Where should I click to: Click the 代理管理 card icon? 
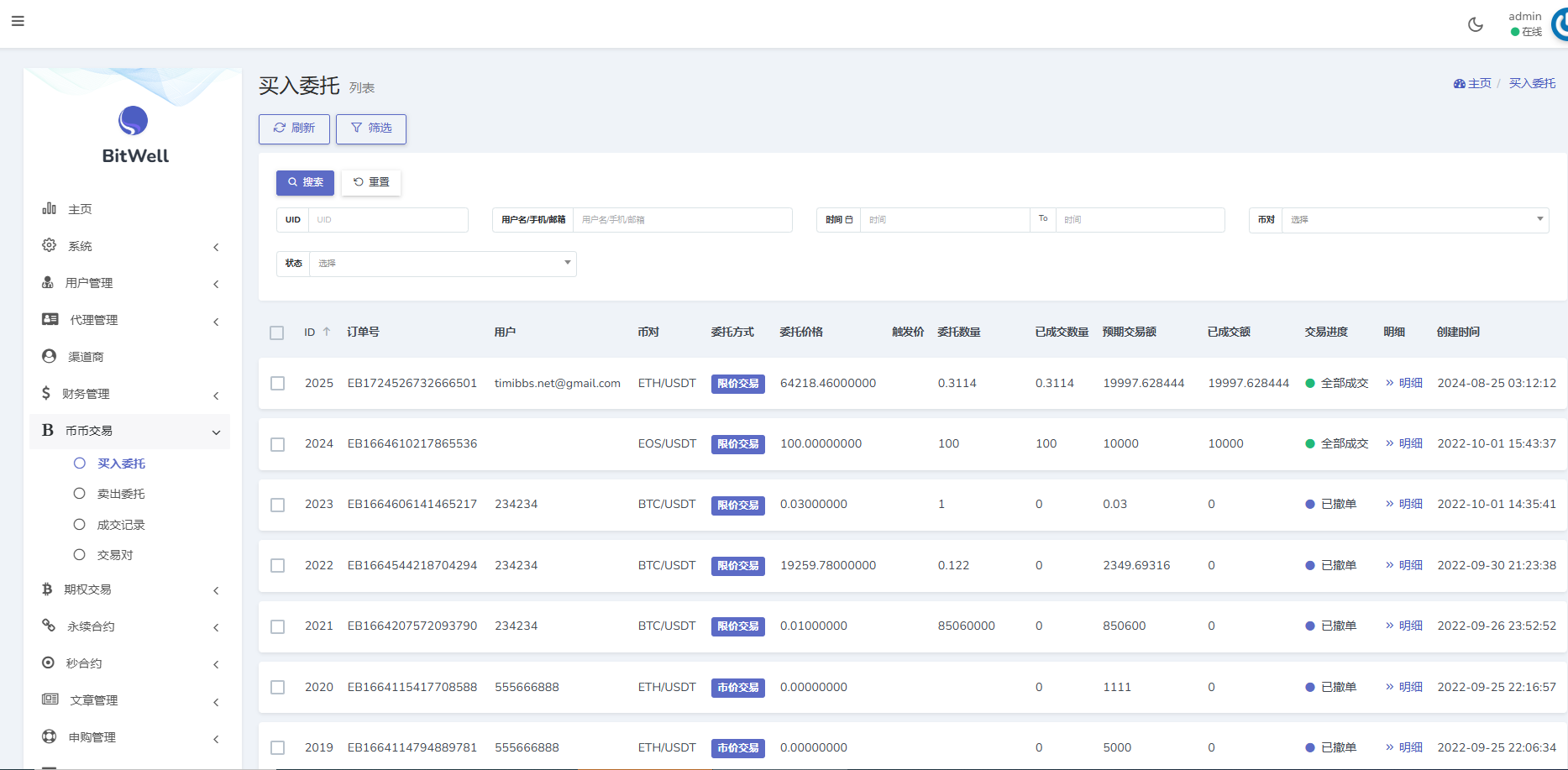[x=50, y=319]
